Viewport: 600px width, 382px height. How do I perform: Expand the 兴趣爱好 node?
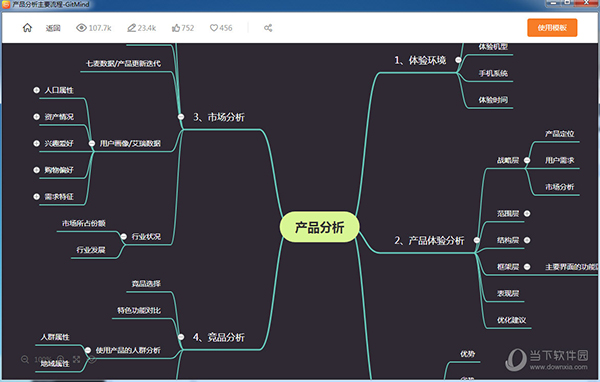[x=36, y=143]
